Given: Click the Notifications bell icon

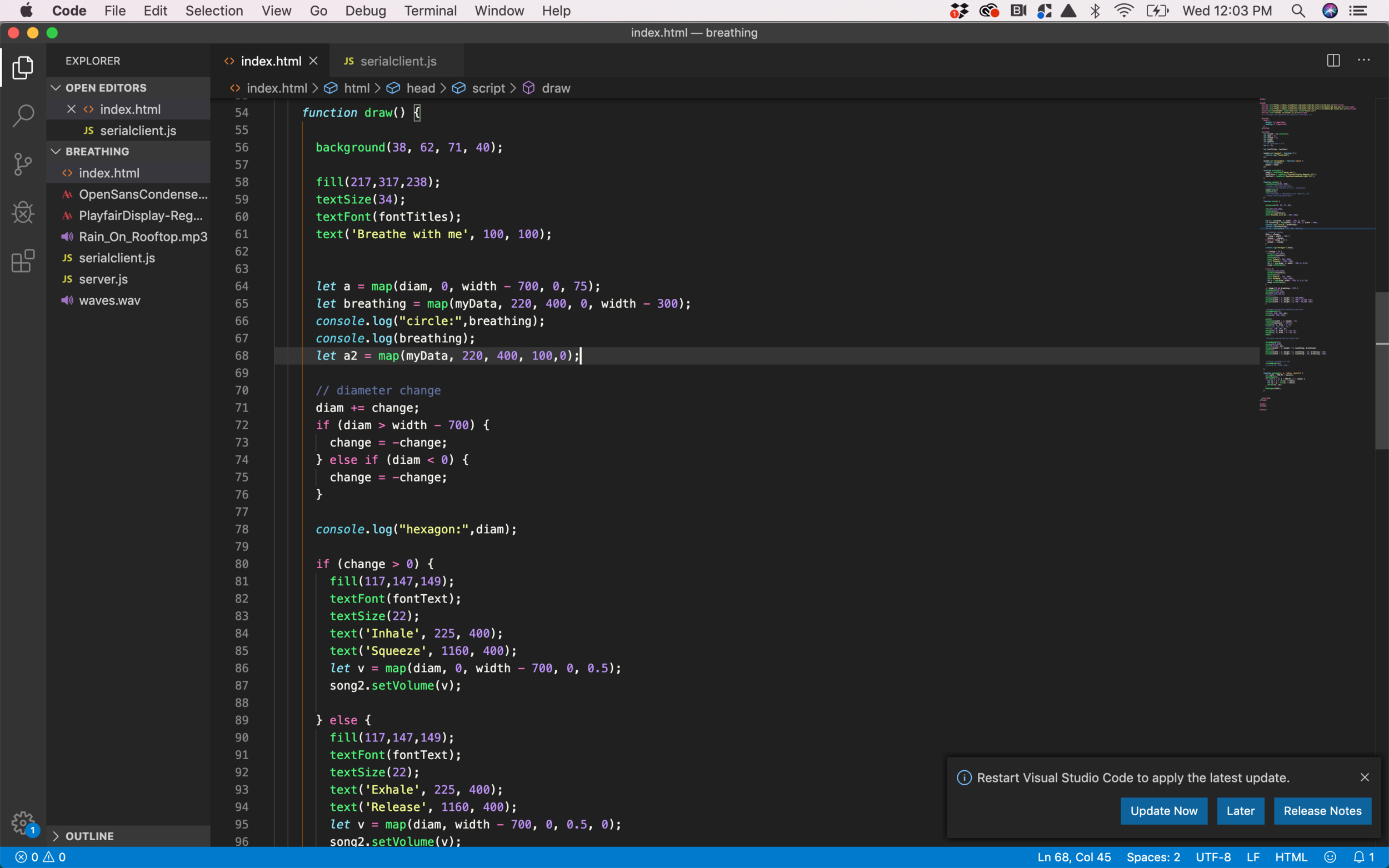Looking at the screenshot, I should (x=1359, y=857).
